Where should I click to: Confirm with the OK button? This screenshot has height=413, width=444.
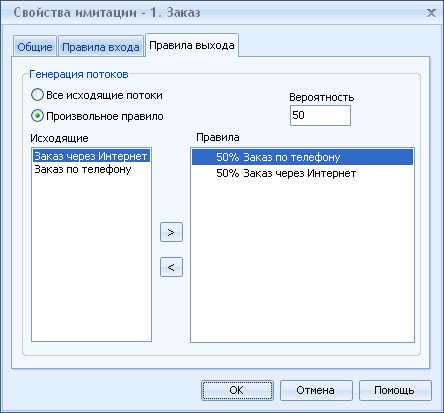[237, 390]
